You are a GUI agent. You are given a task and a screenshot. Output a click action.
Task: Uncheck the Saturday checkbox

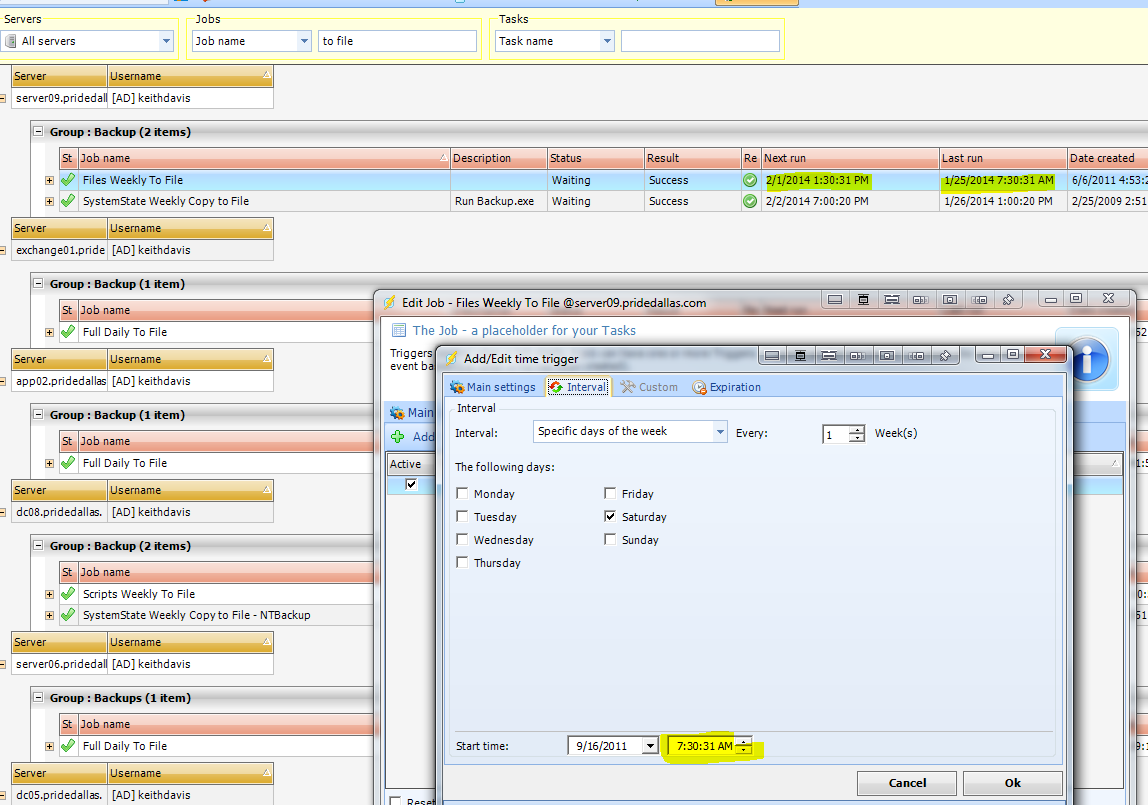click(x=610, y=517)
